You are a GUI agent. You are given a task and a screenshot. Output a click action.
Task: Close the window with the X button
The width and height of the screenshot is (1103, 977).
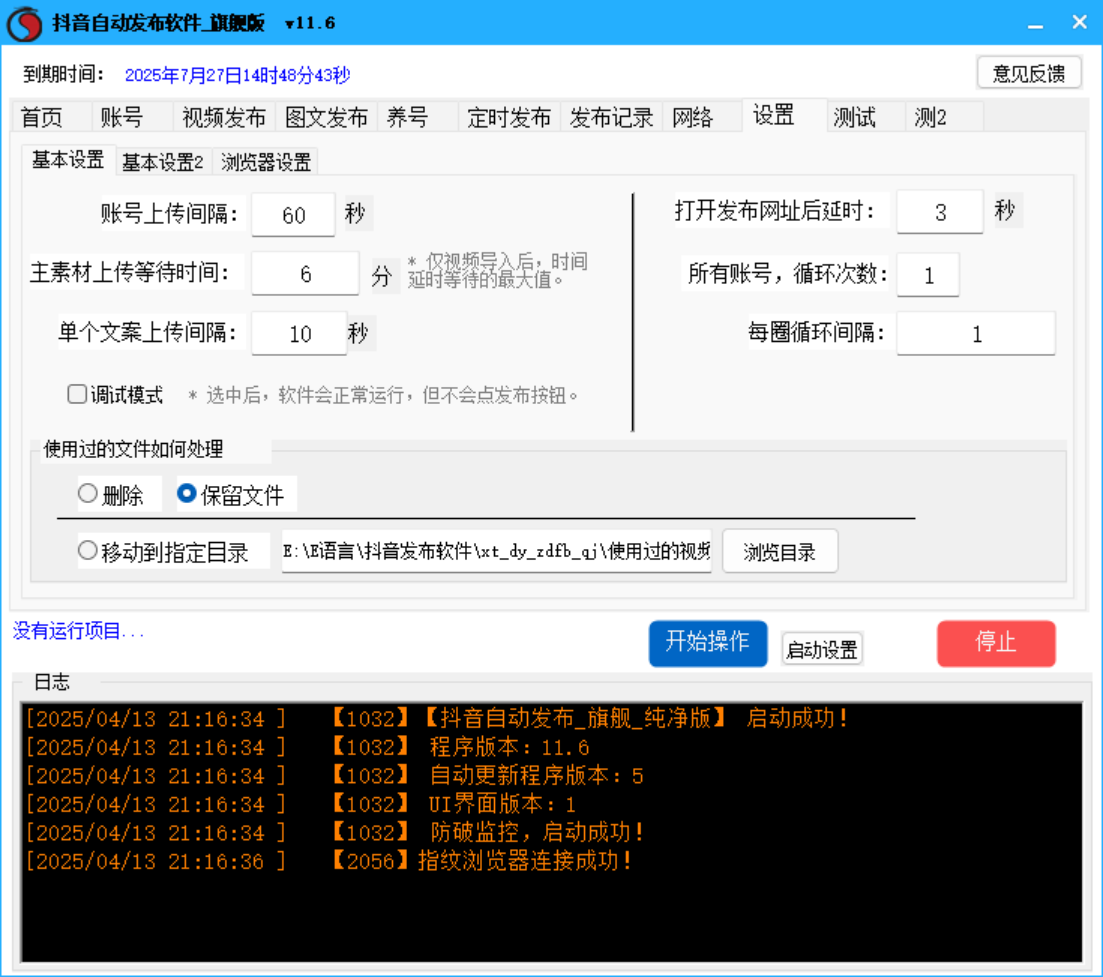click(x=1079, y=23)
